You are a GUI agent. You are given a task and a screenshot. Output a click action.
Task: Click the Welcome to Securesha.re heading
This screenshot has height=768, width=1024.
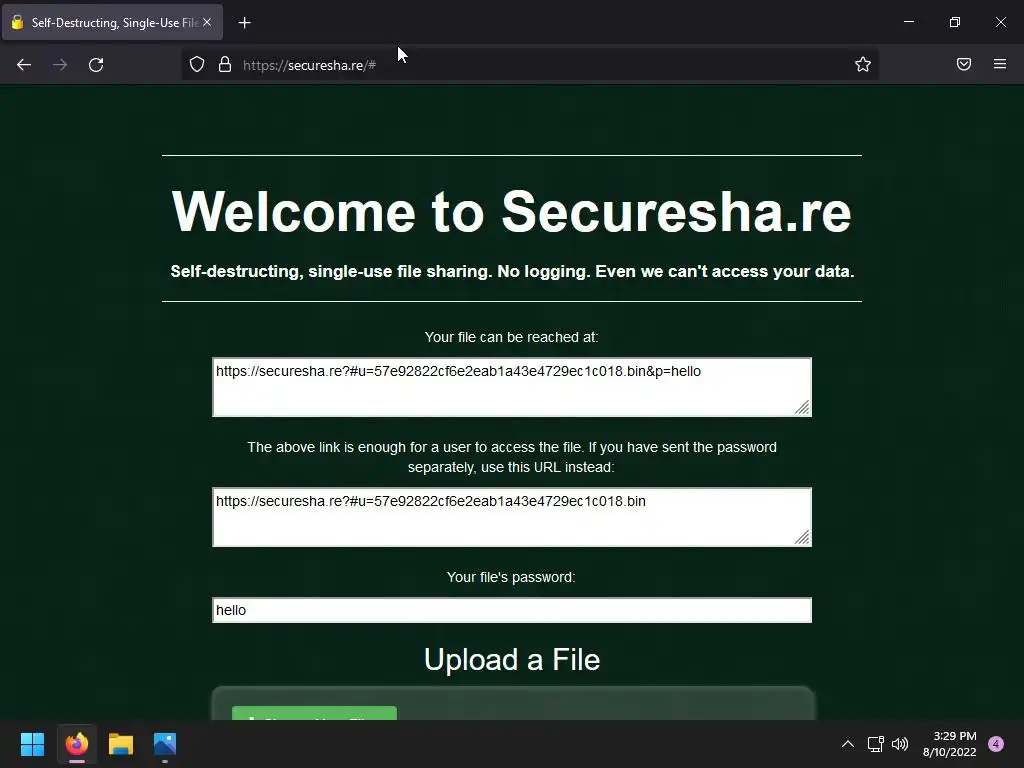[x=512, y=212]
